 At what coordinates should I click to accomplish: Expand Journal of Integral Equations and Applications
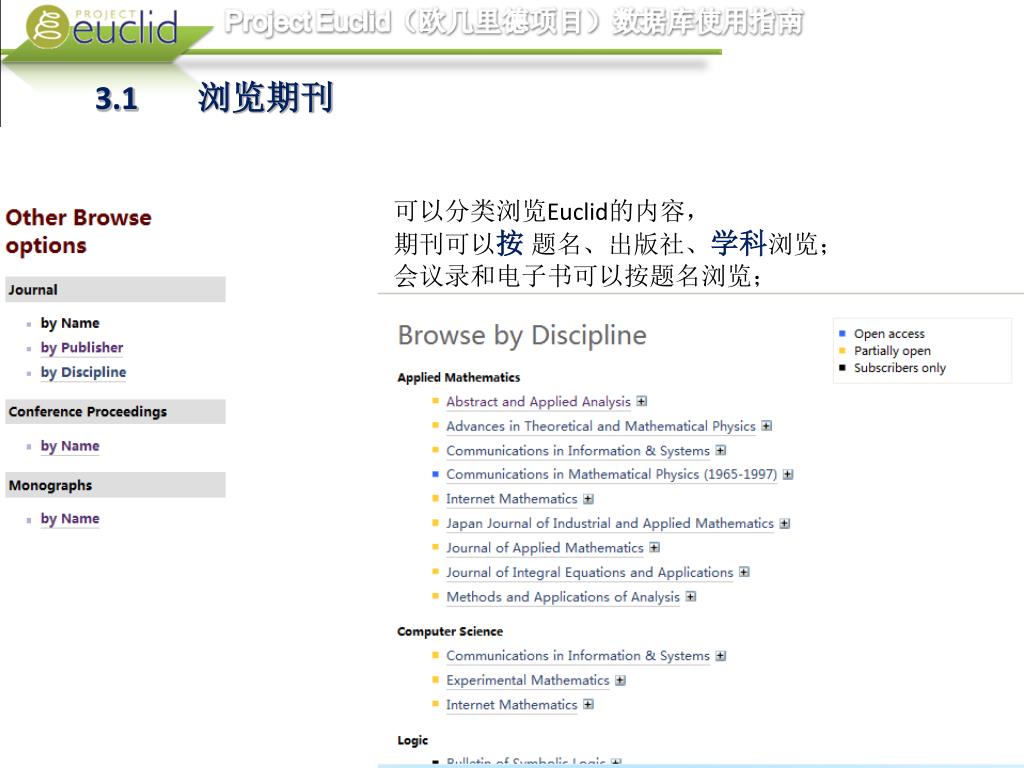tap(744, 572)
